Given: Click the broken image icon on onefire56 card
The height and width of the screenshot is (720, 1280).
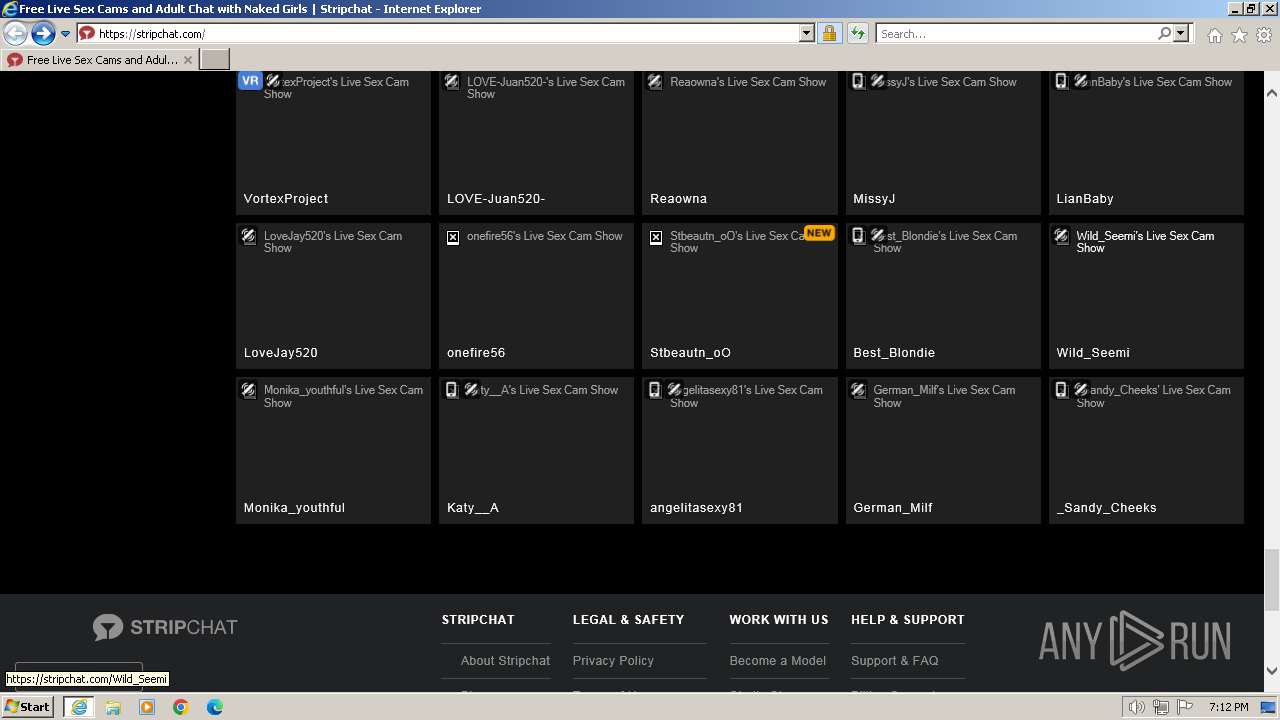Looking at the screenshot, I should point(453,237).
